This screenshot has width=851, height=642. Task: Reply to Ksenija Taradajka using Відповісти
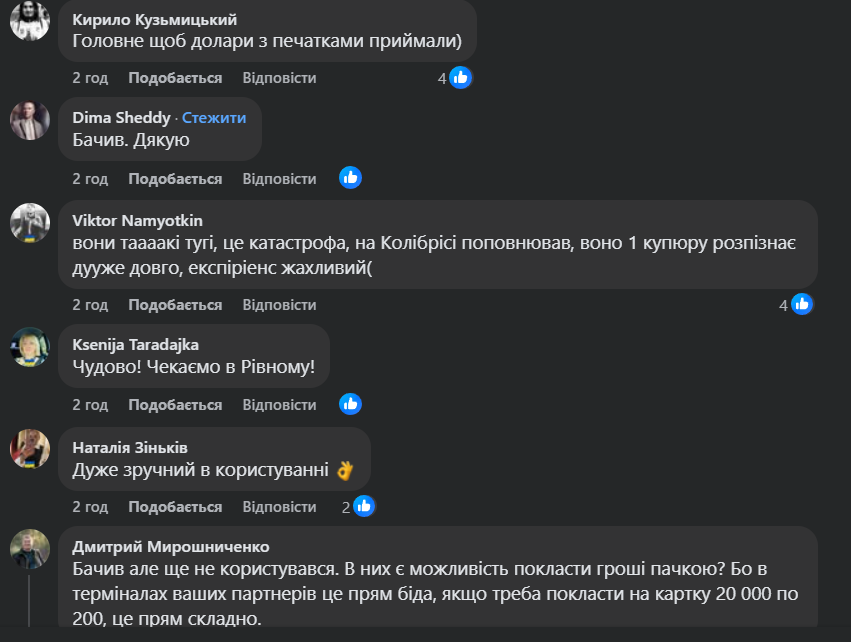click(x=279, y=405)
